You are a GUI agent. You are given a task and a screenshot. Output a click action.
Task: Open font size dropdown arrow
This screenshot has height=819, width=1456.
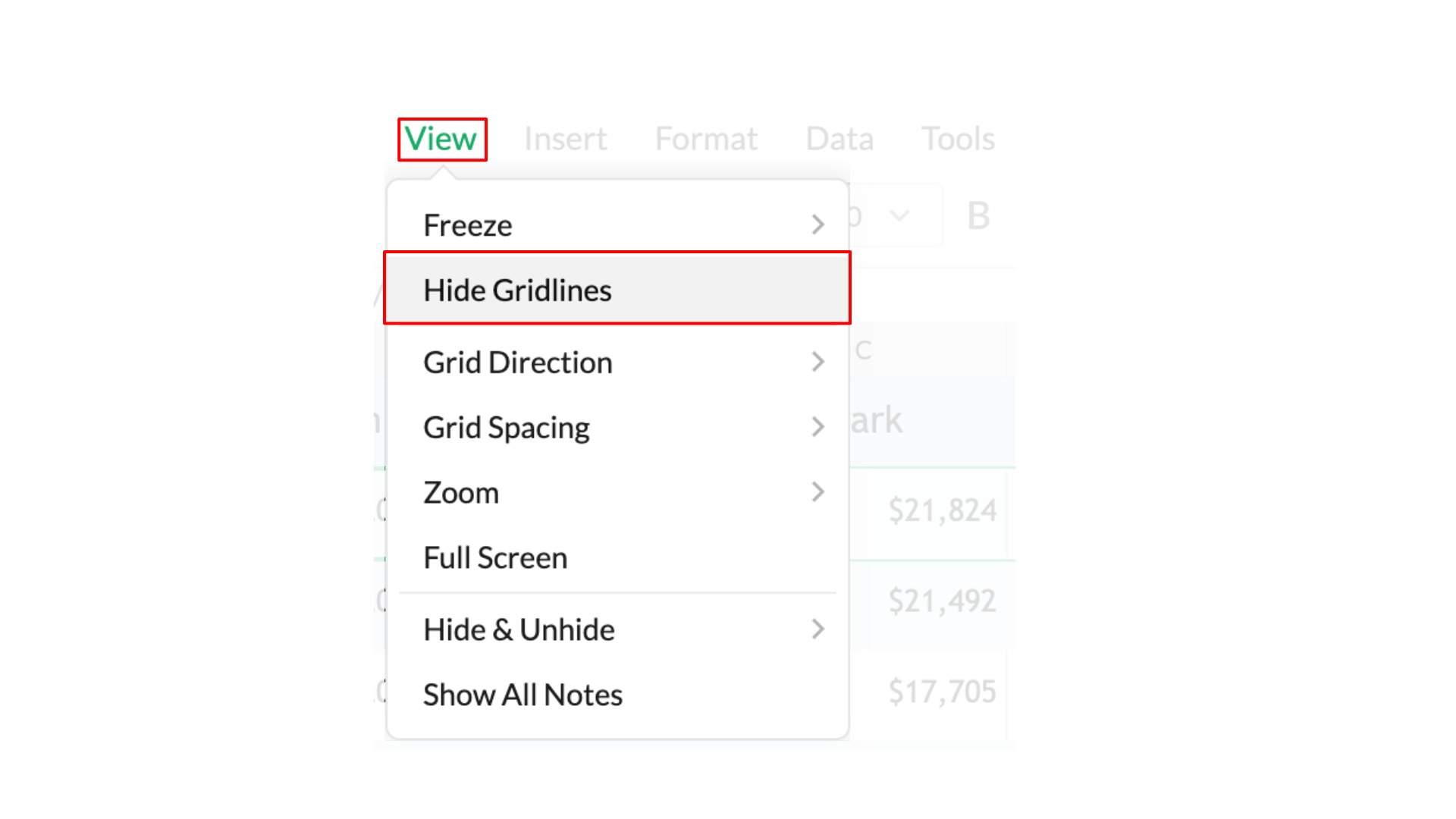tap(899, 216)
